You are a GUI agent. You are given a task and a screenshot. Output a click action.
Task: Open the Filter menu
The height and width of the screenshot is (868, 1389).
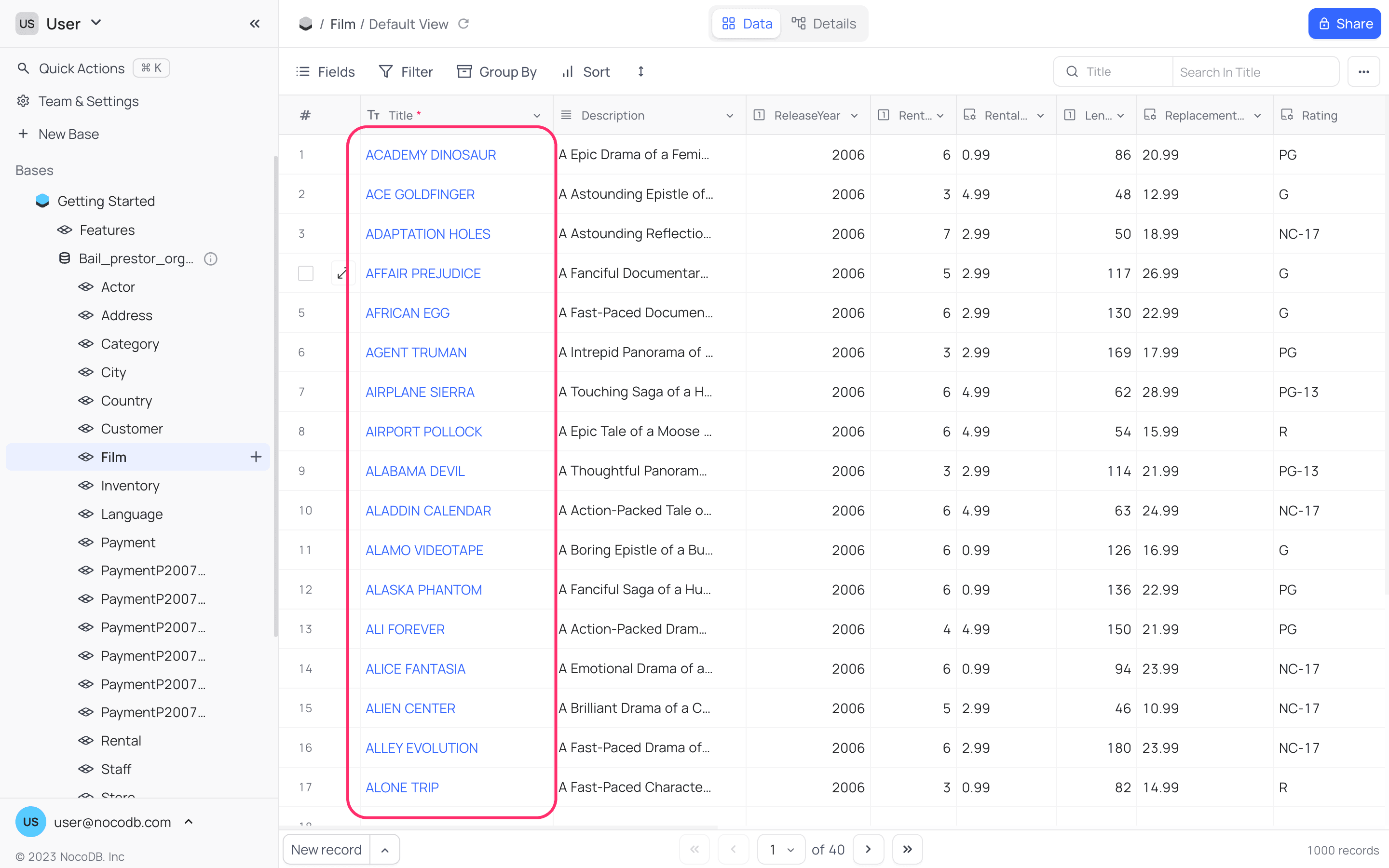(x=406, y=72)
